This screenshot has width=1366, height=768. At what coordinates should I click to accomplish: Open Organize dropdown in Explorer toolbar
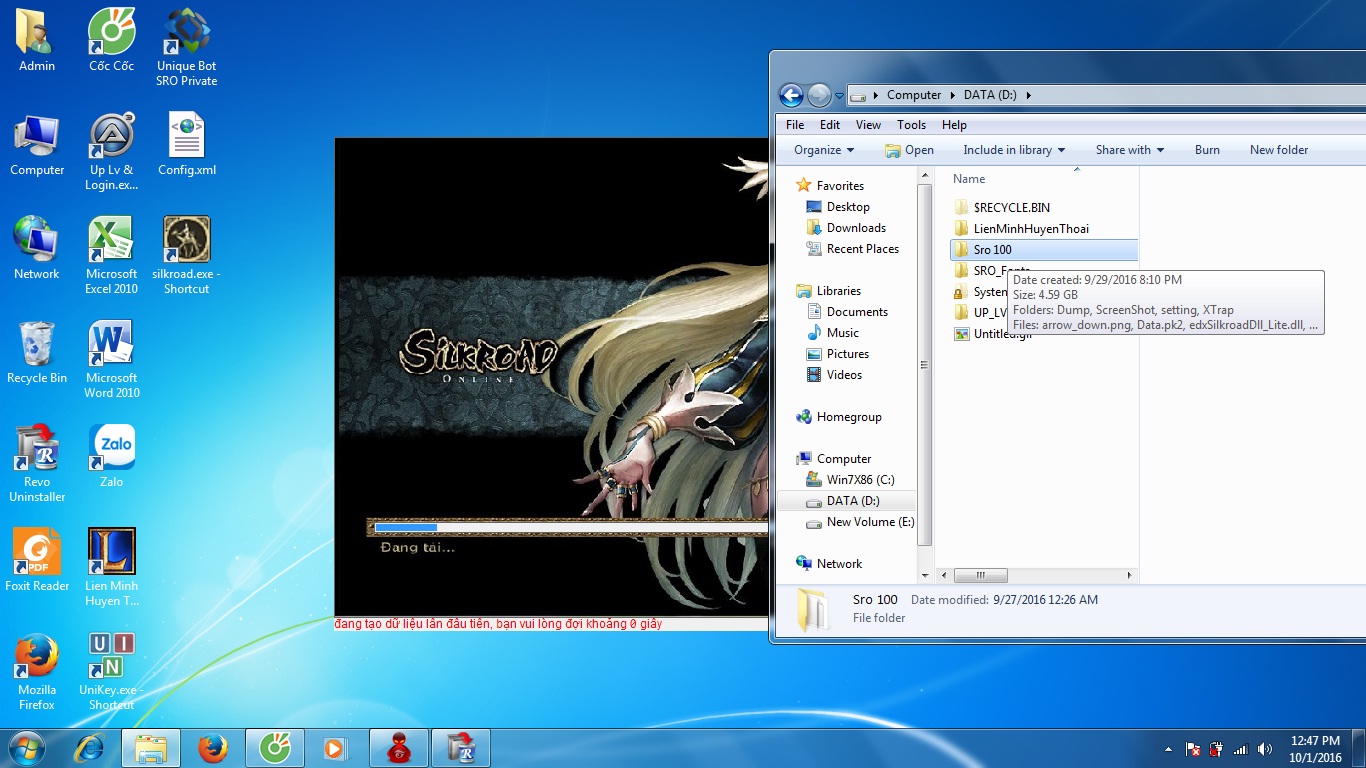pos(824,150)
